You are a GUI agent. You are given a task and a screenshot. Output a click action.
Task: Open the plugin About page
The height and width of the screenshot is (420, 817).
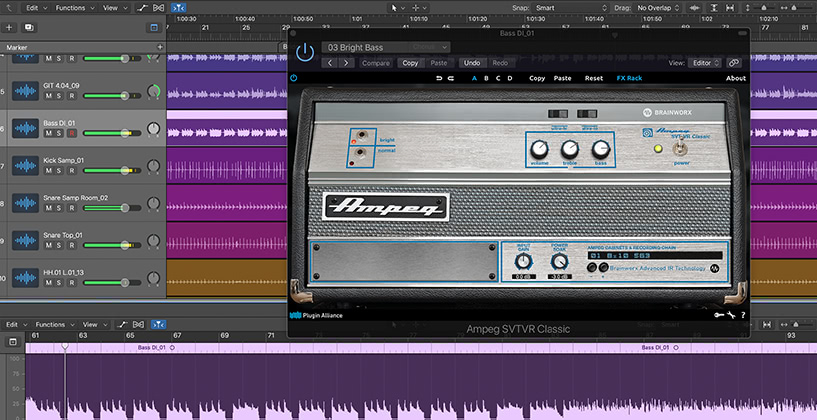coord(736,78)
